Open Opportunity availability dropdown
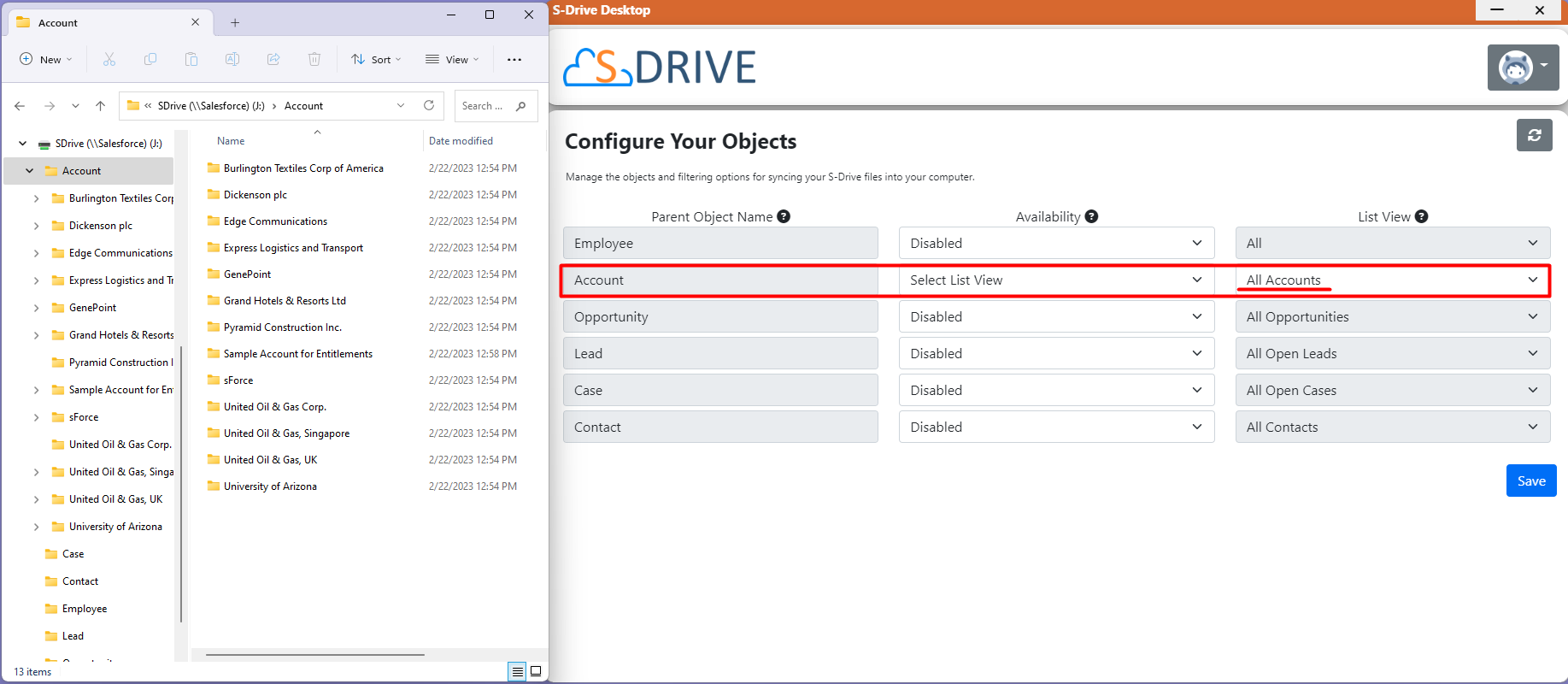 (x=1056, y=317)
